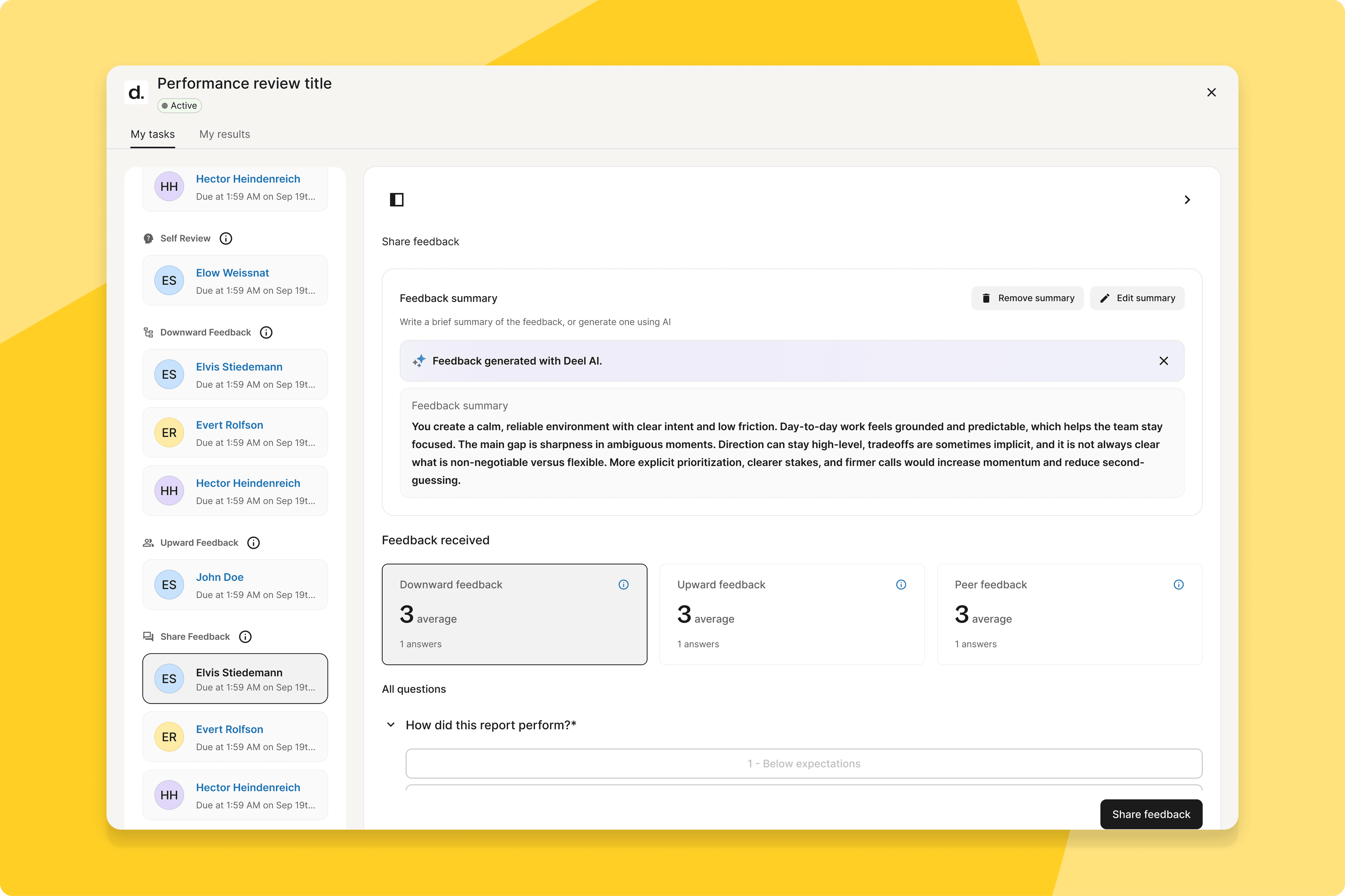Select the Upward feedback summary card

click(x=792, y=614)
